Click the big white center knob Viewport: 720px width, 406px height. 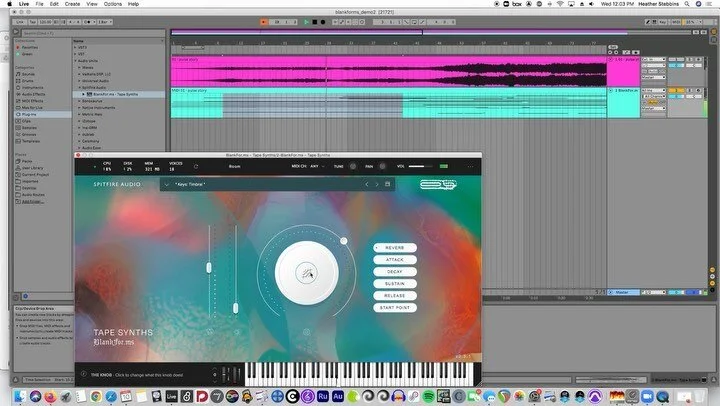point(306,273)
